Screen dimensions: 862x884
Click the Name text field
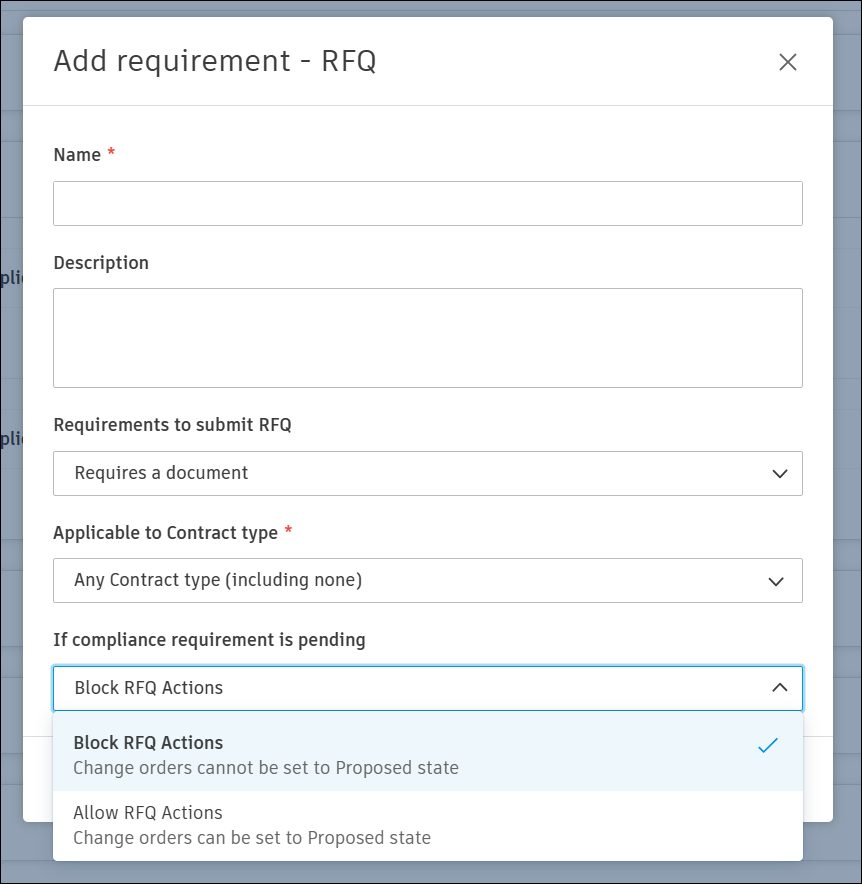427,203
